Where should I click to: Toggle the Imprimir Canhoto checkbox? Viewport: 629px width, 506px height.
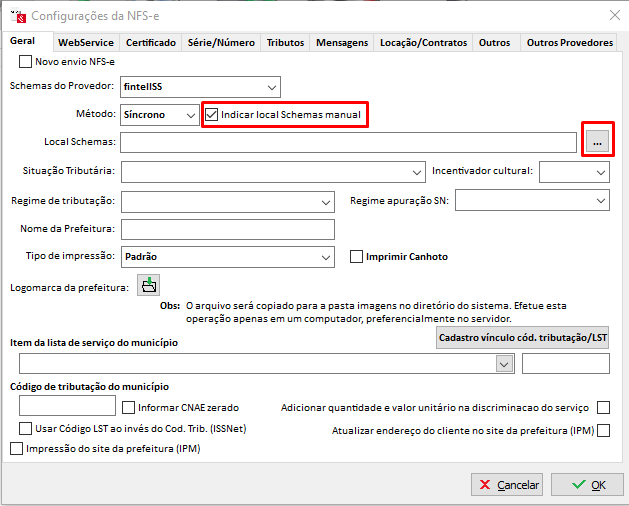coord(356,257)
